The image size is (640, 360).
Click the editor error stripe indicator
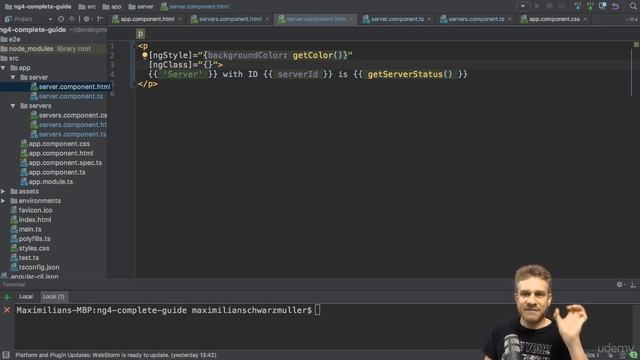pyautogui.click(x=636, y=44)
